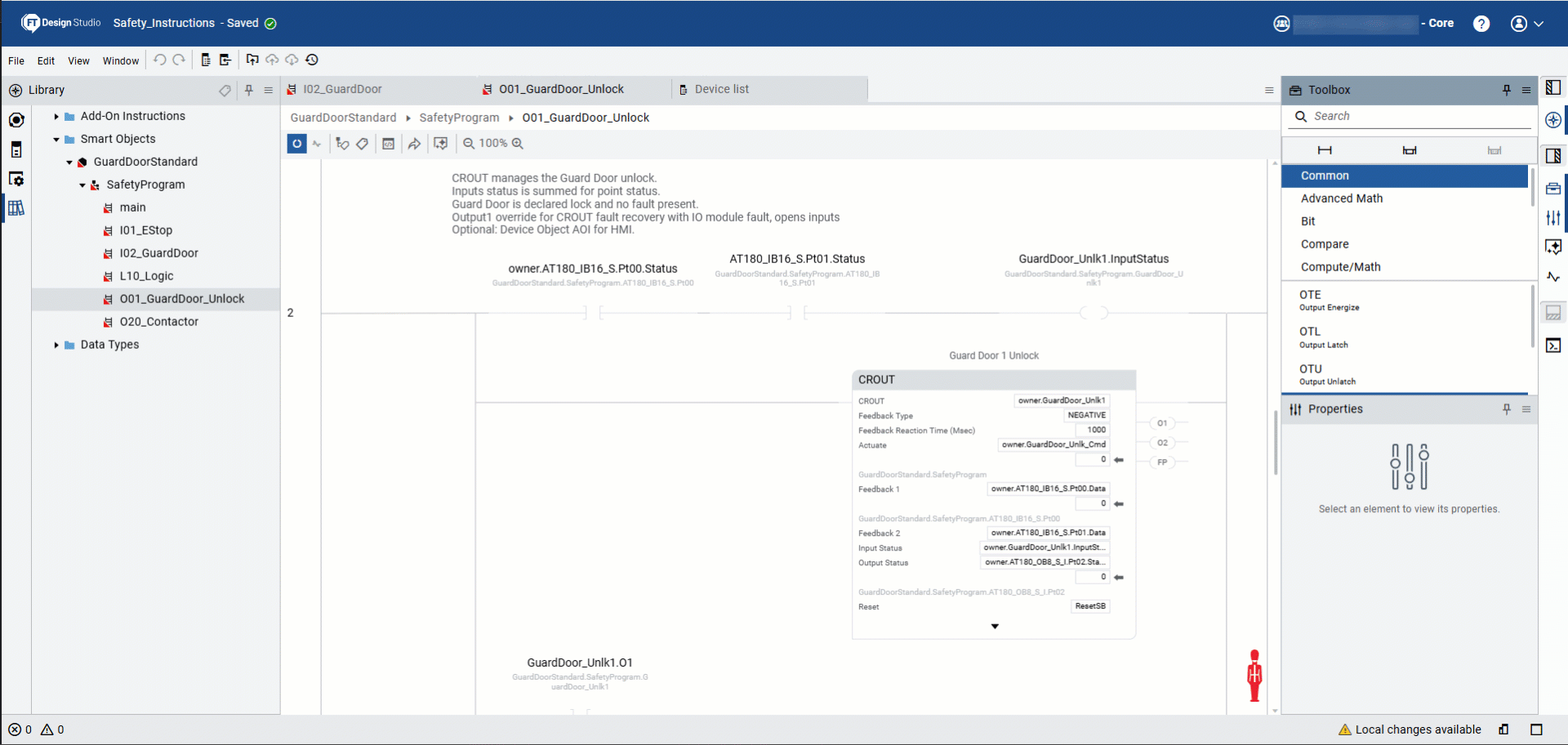Open the history/version icon in the top toolbar
This screenshot has height=745, width=1568.
(313, 59)
